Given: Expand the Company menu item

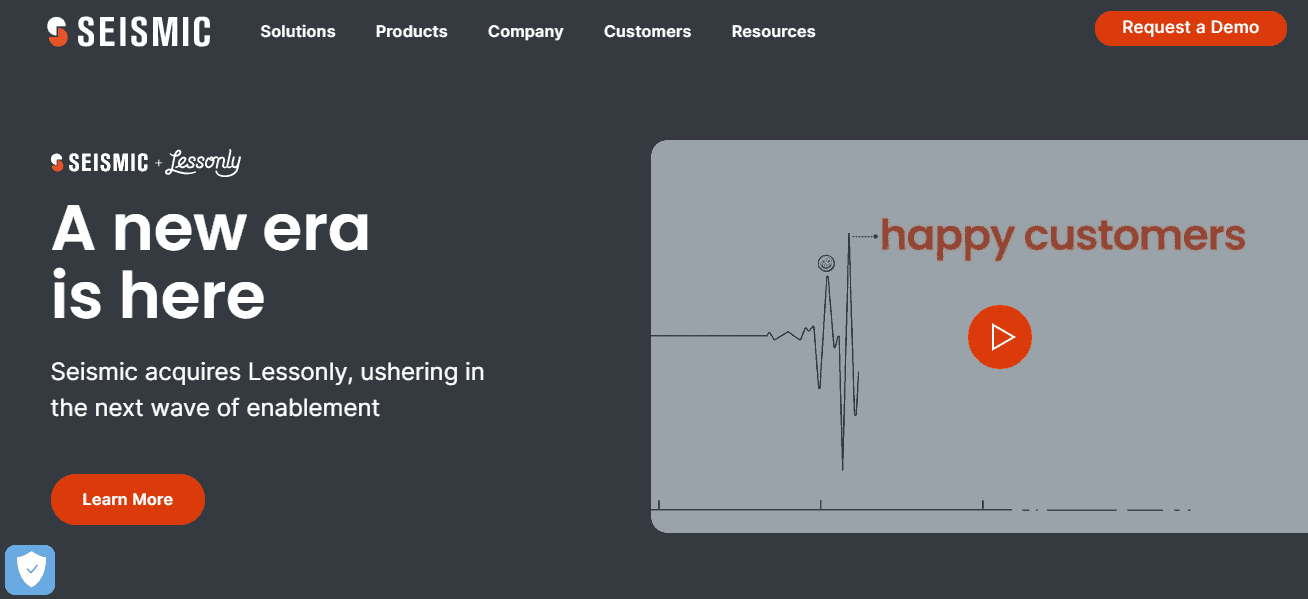Looking at the screenshot, I should [525, 32].
